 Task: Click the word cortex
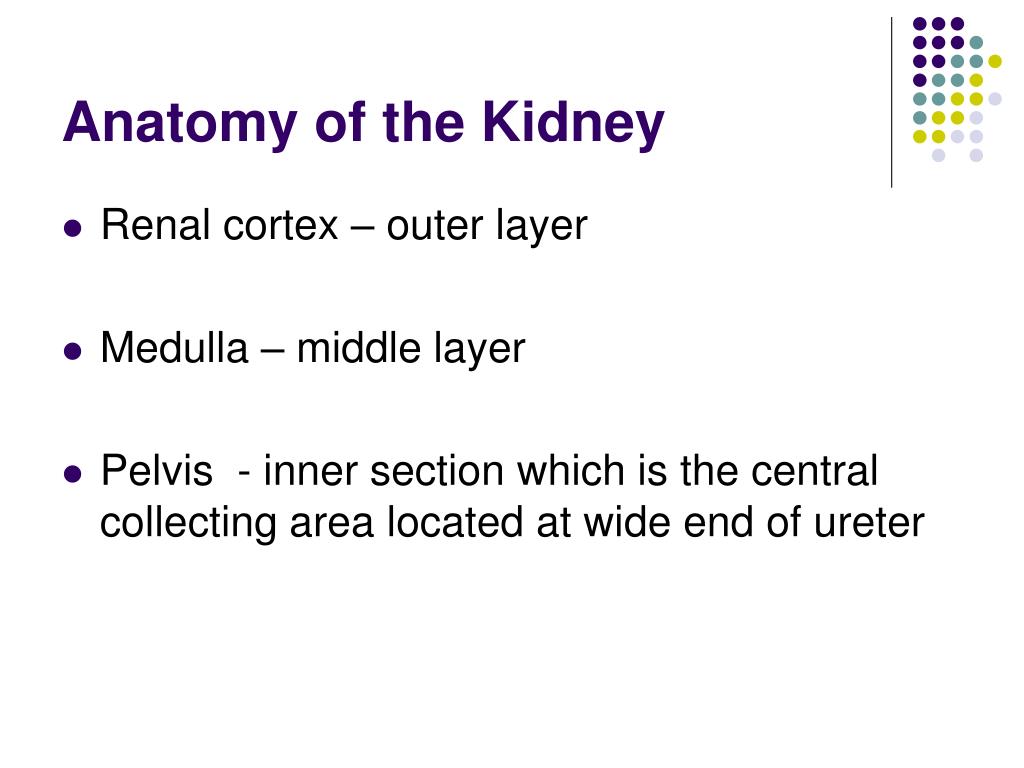pyautogui.click(x=280, y=227)
